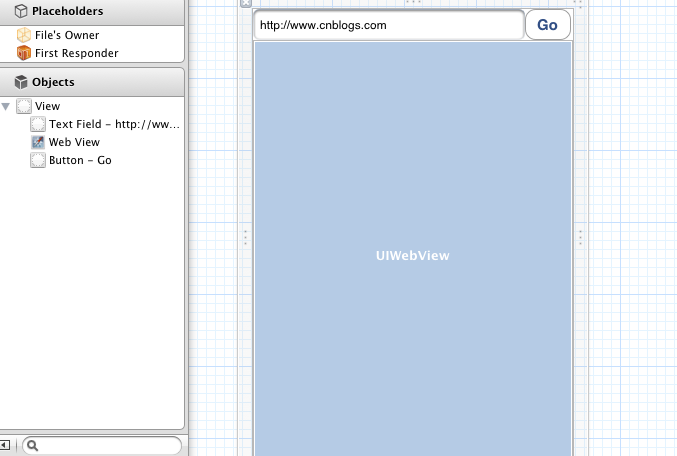Select the File's Owner cube icon
Screen dimensions: 677x456
click(x=24, y=35)
